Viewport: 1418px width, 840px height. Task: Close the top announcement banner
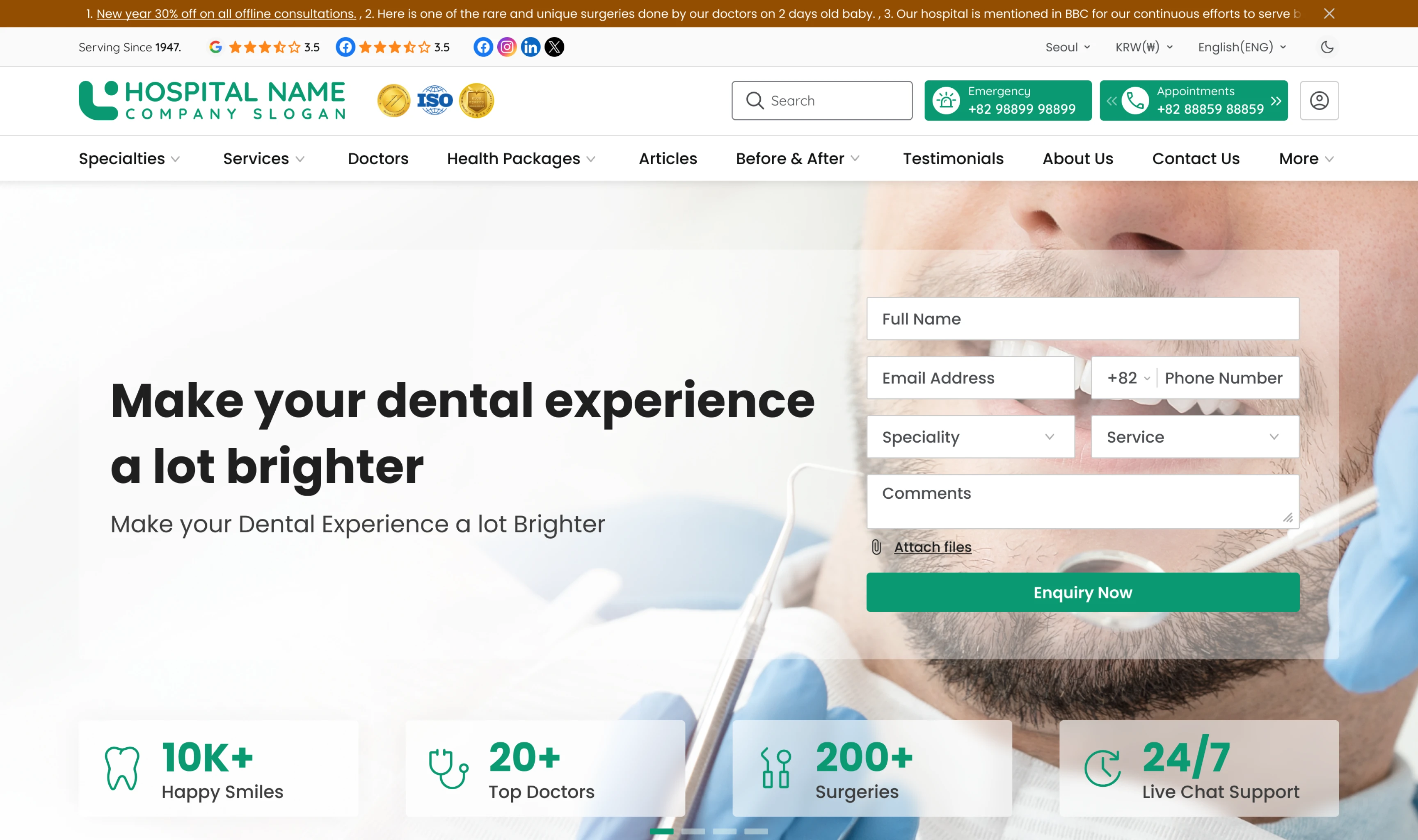click(1329, 14)
